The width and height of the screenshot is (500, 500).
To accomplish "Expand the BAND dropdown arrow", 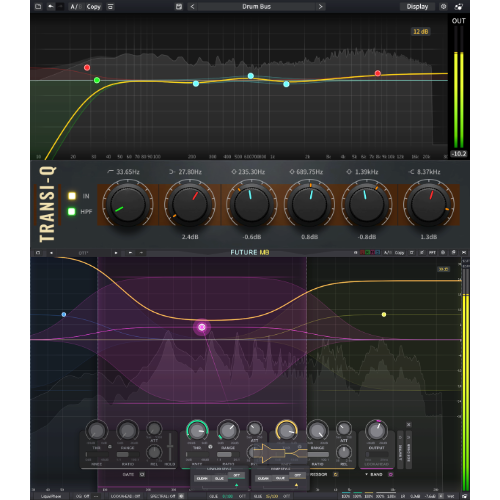I will [366, 474].
